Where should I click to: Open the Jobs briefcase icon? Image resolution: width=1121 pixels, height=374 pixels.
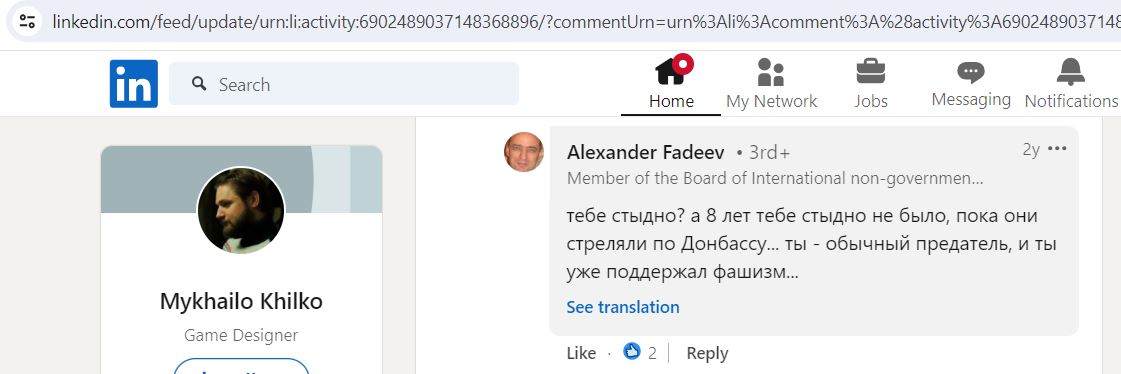click(x=871, y=72)
